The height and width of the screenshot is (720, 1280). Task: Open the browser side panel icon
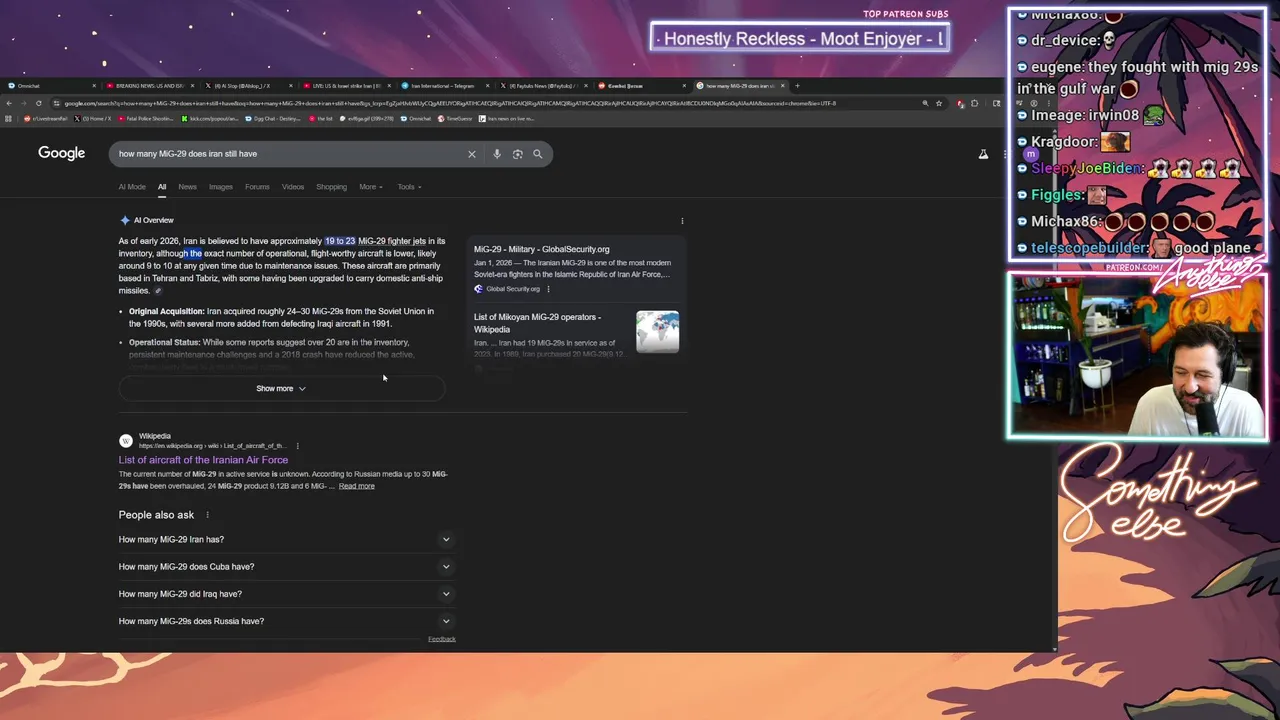tap(997, 103)
